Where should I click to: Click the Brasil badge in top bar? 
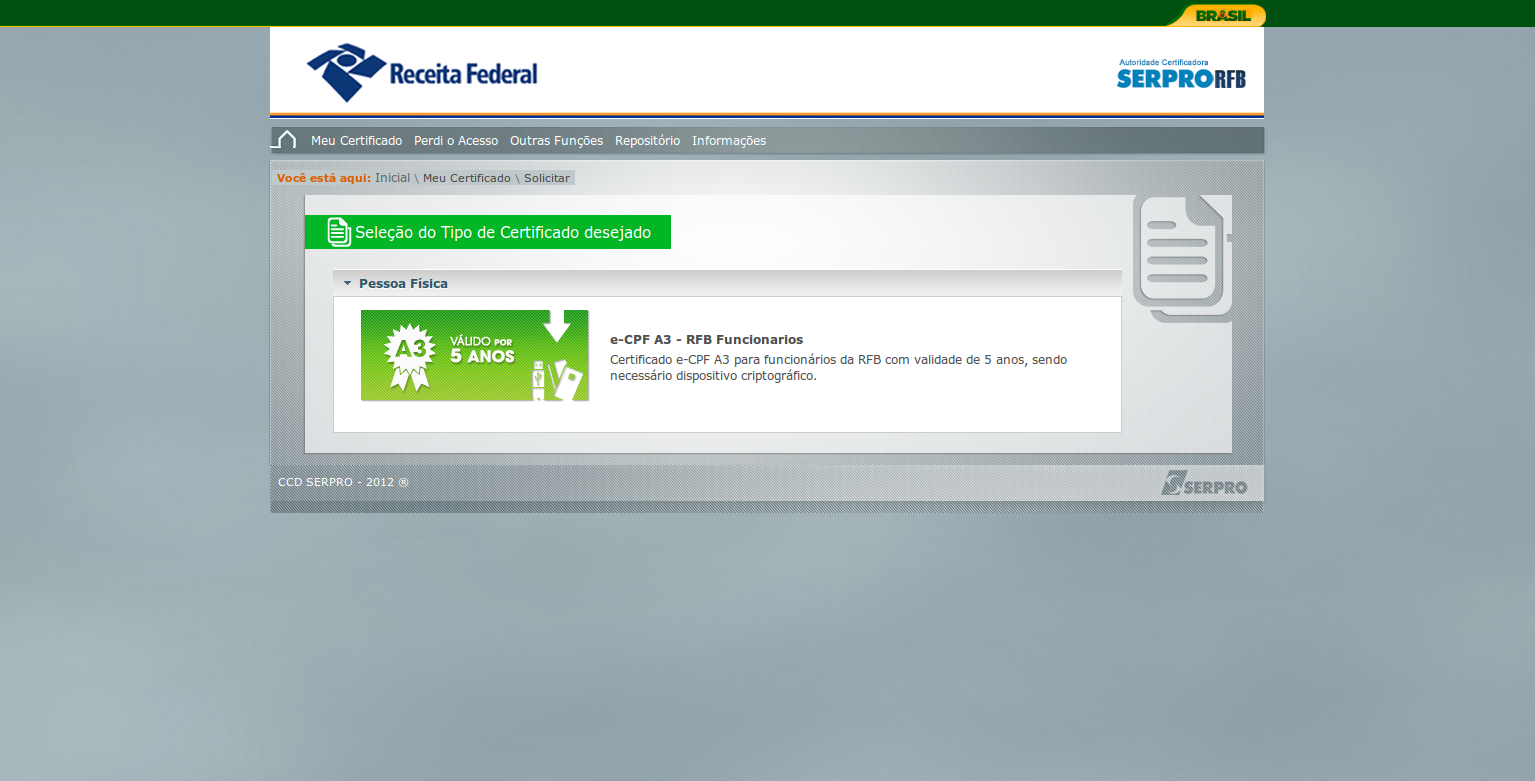pyautogui.click(x=1216, y=15)
